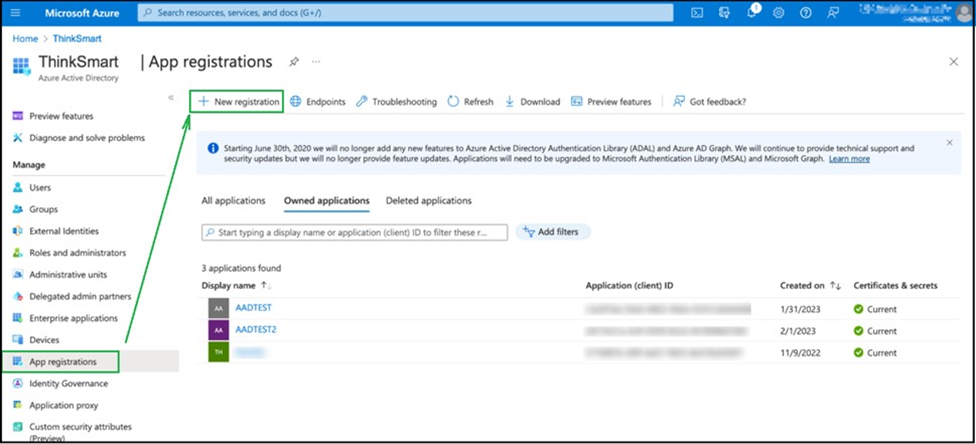Switch to All applications tab
The width and height of the screenshot is (976, 444).
[x=233, y=201]
